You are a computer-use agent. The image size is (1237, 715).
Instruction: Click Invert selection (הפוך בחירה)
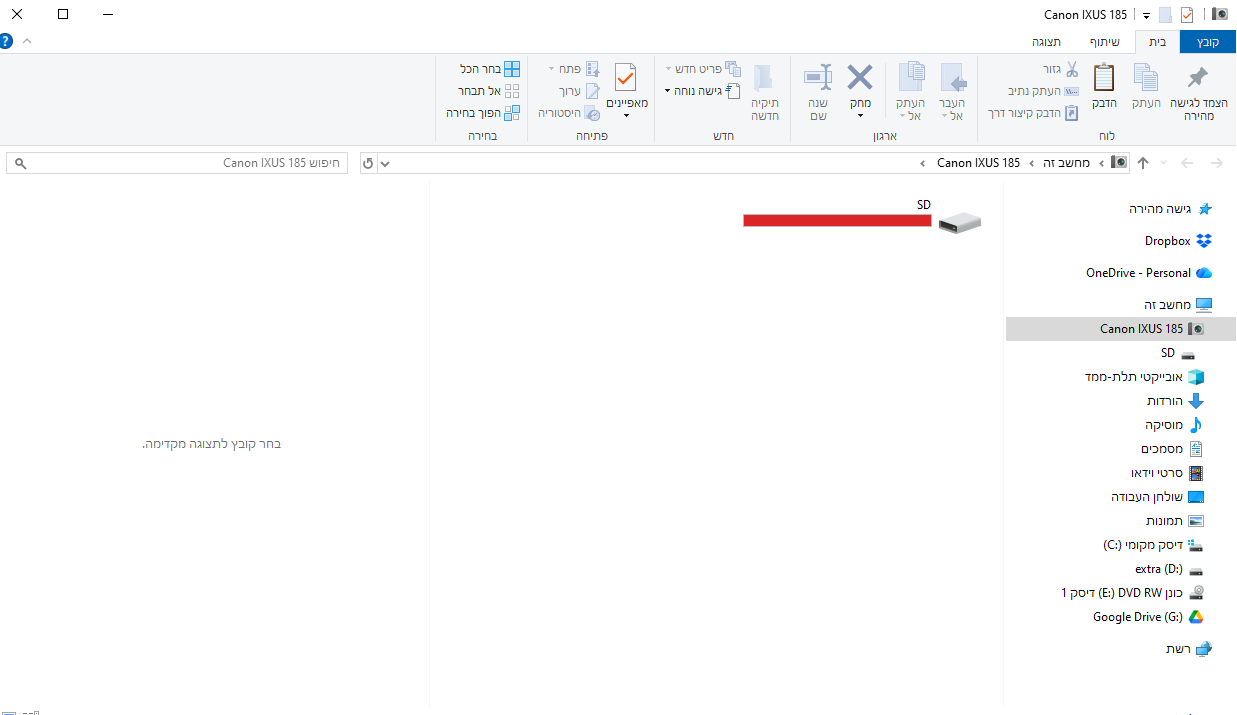click(484, 113)
